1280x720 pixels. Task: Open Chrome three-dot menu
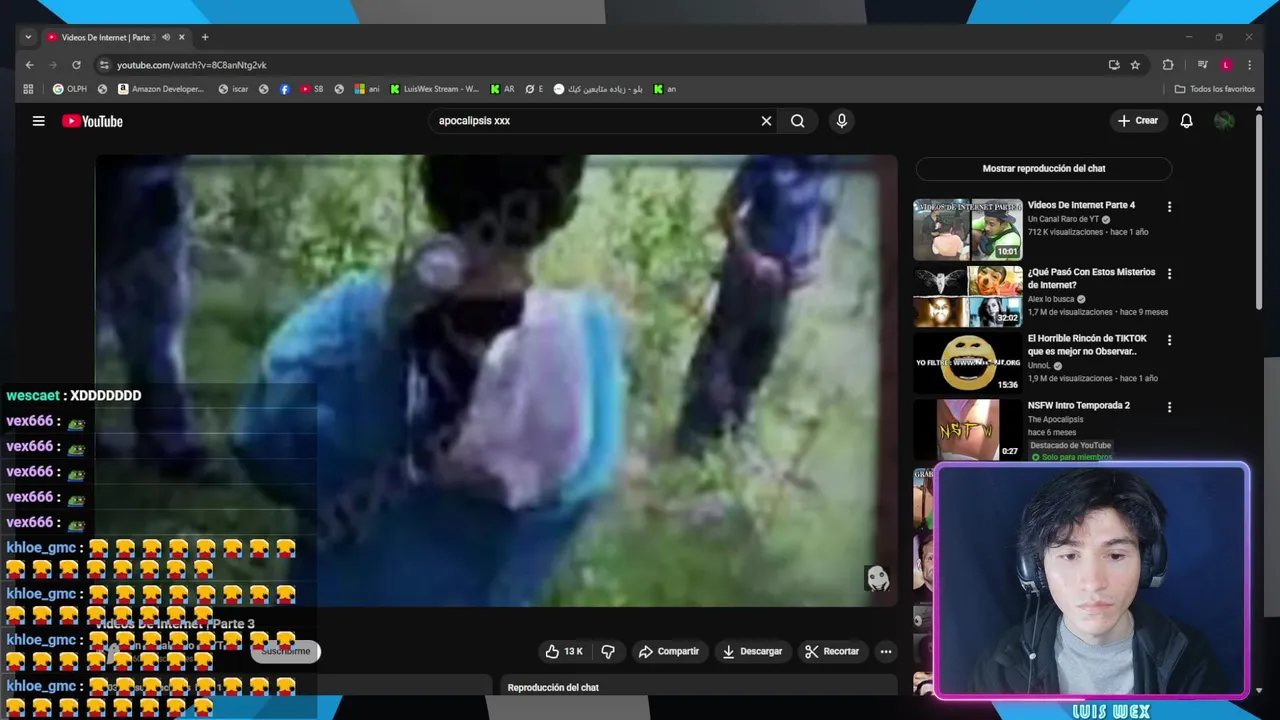(1249, 65)
